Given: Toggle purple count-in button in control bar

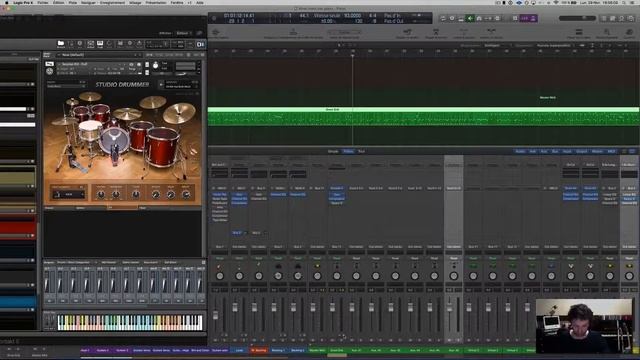Looking at the screenshot, I should click(524, 18).
